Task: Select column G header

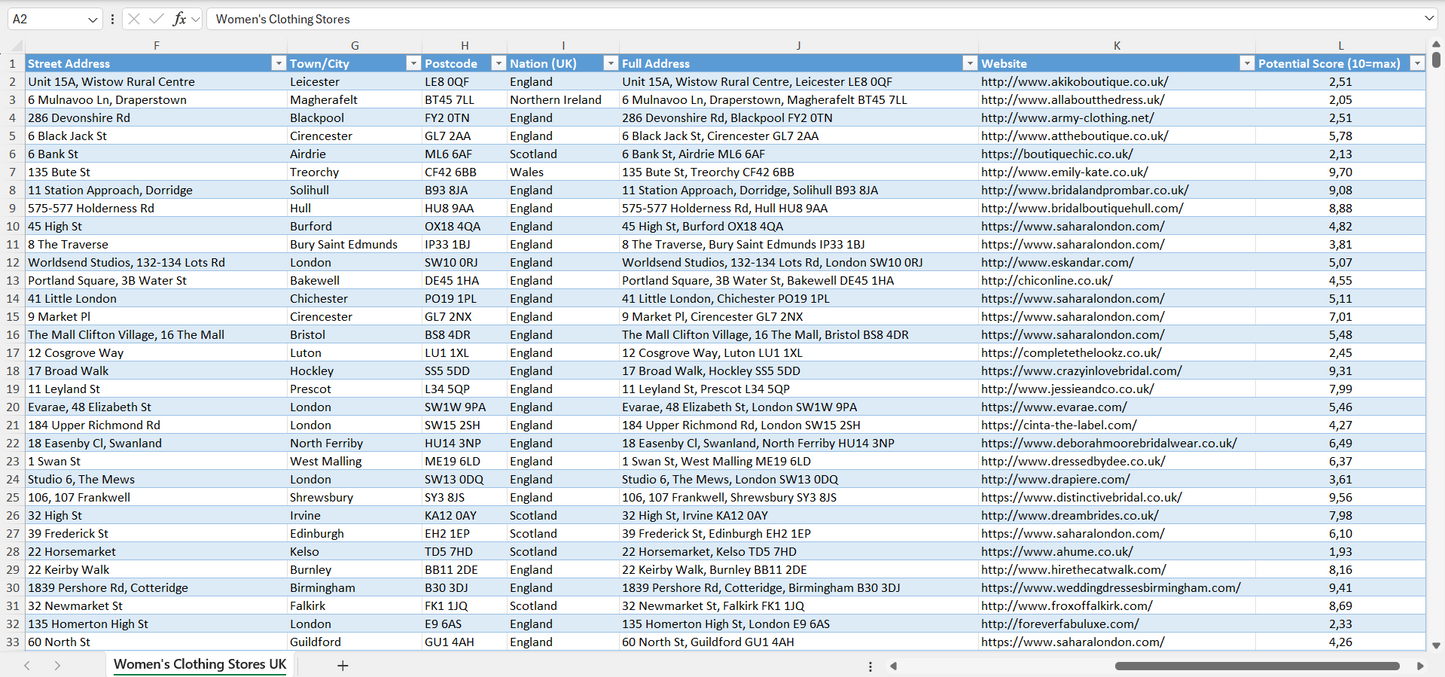Action: [x=355, y=45]
